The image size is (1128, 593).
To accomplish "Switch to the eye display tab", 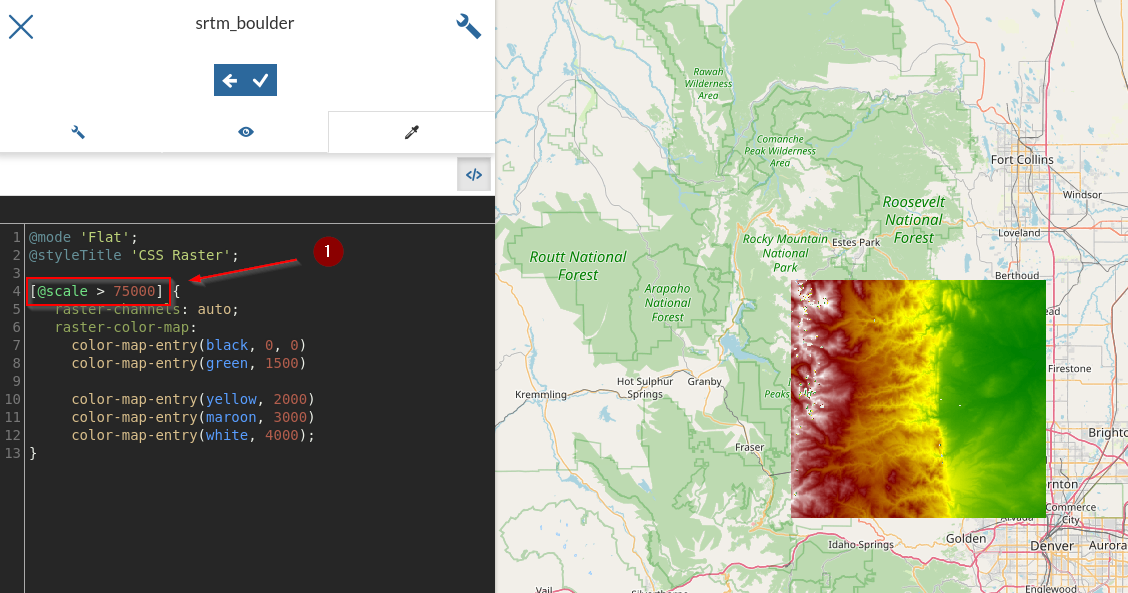I will 246,132.
